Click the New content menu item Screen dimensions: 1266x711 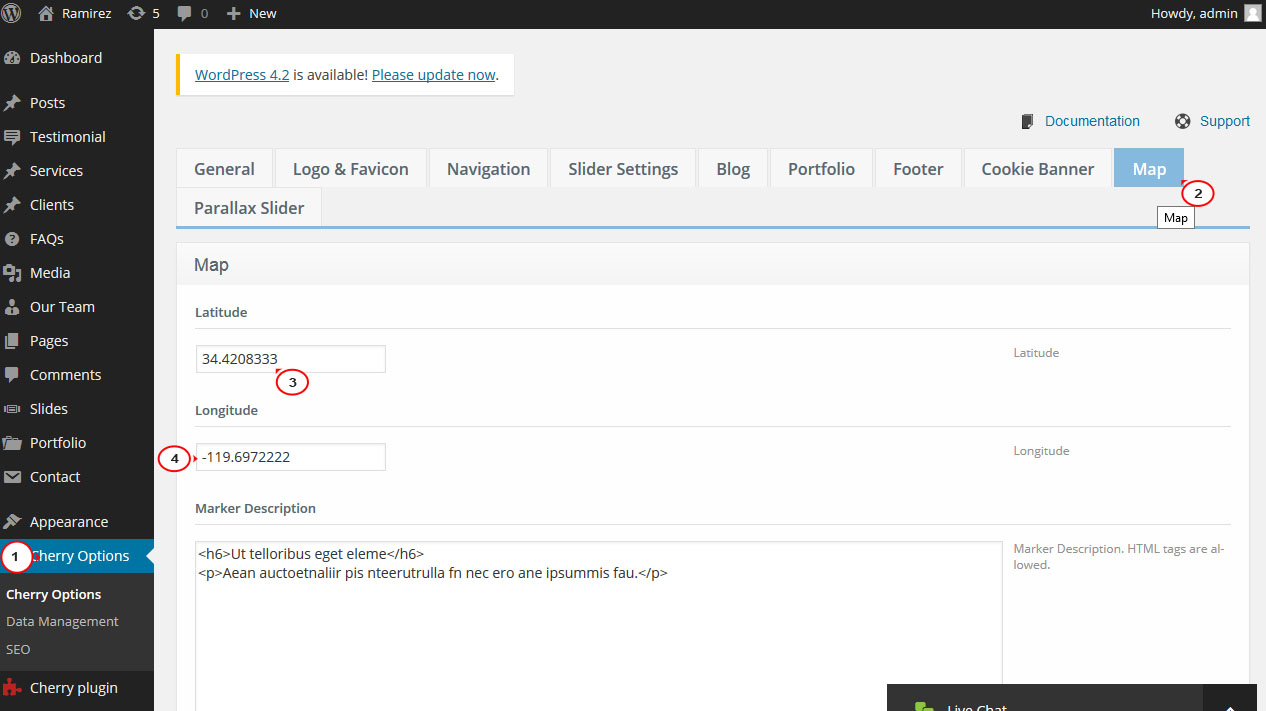coord(262,14)
